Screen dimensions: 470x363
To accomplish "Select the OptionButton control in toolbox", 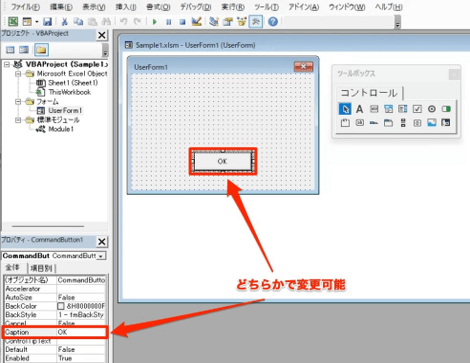I will pos(432,109).
